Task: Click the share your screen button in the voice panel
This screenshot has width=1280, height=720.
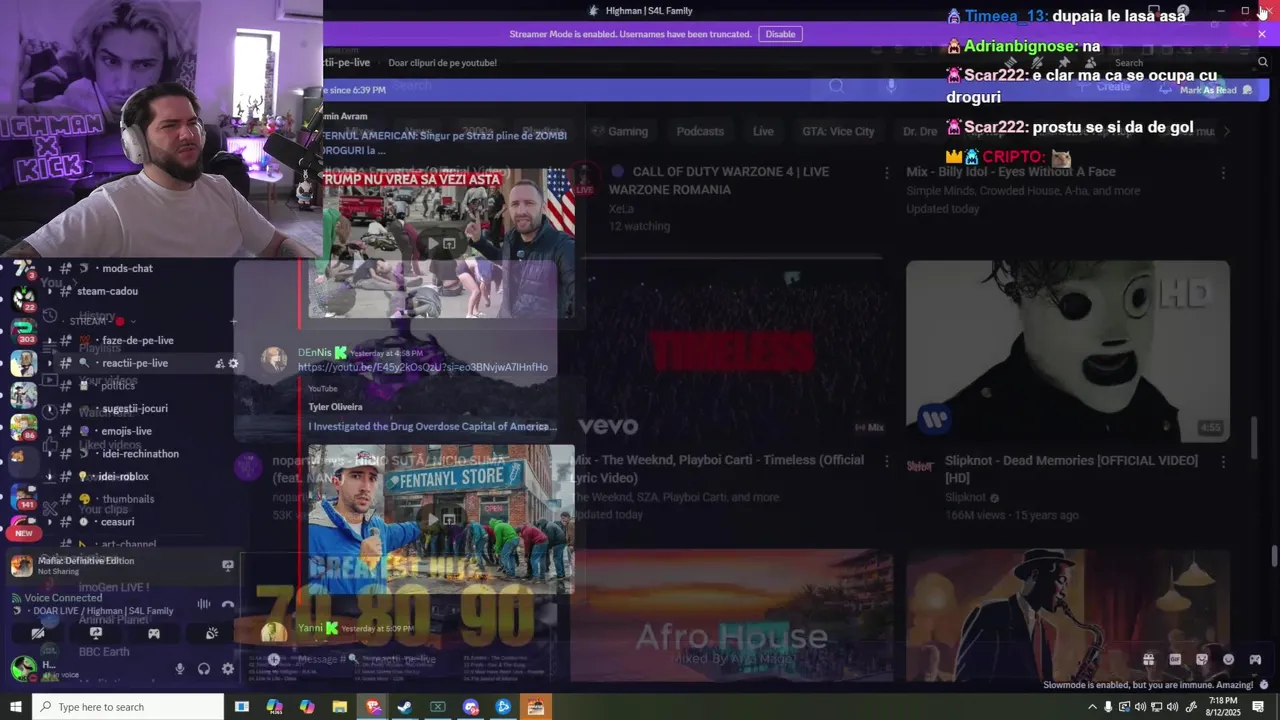Action: 96,633
